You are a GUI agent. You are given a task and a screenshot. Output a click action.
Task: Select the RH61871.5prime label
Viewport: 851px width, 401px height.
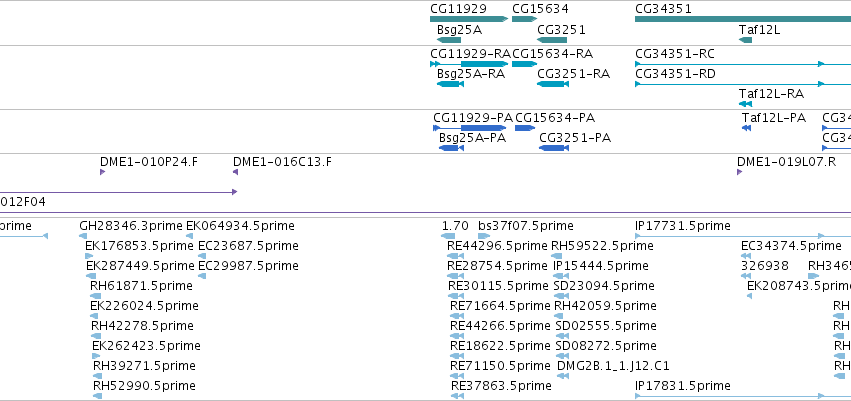click(141, 285)
